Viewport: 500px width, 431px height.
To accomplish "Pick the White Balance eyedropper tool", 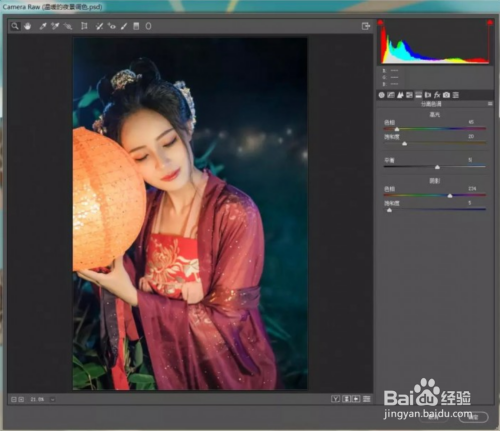I will pos(43,26).
